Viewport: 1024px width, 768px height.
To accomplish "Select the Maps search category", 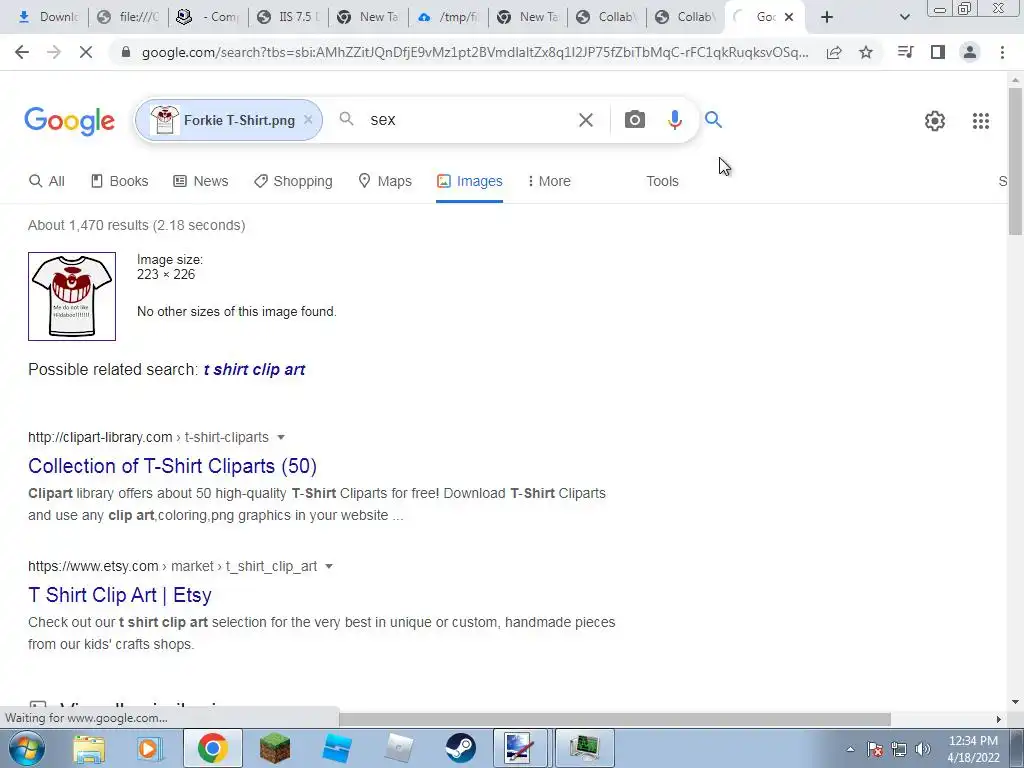I will coord(385,181).
